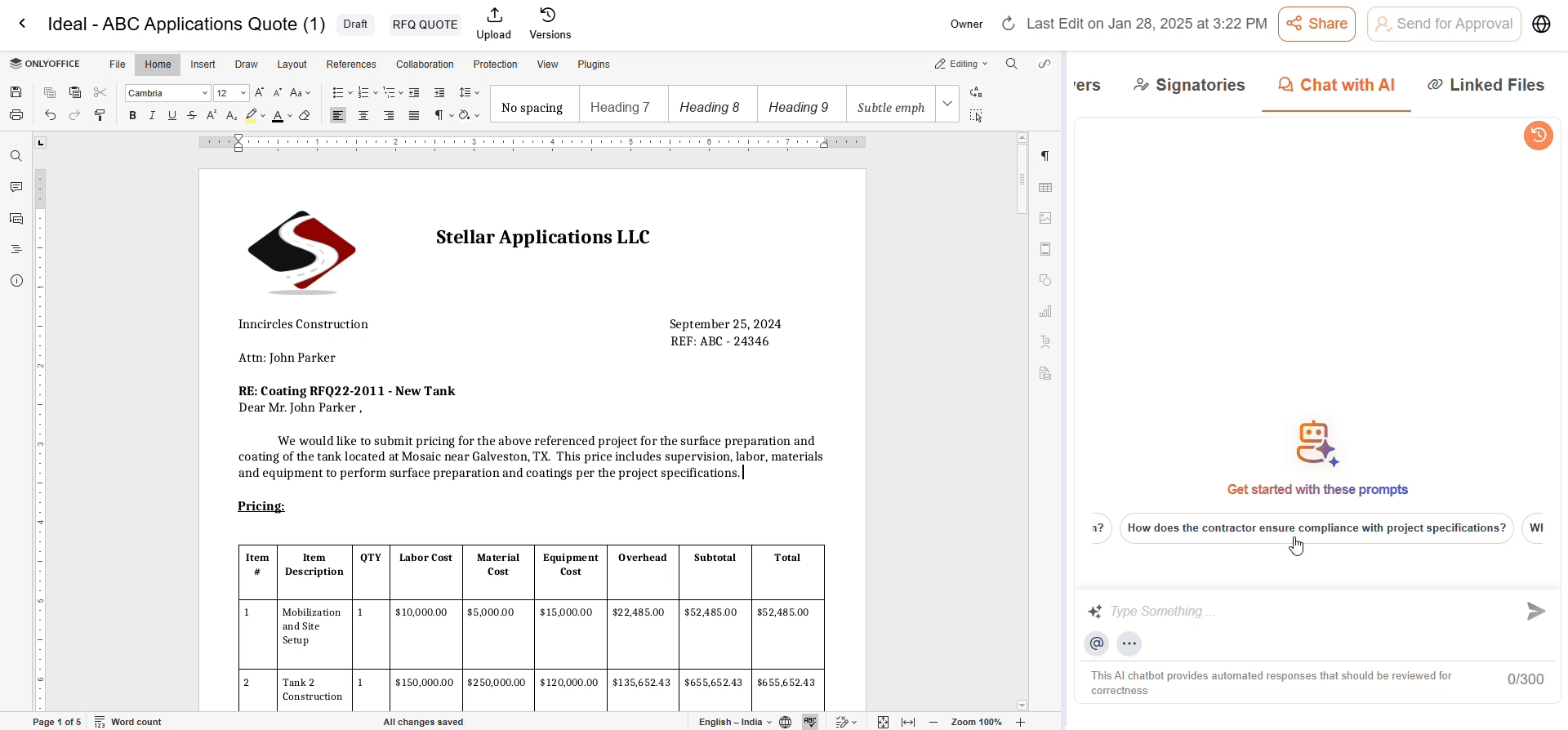1568x730 pixels.
Task: Open the Linked Files tab
Action: click(x=1486, y=85)
